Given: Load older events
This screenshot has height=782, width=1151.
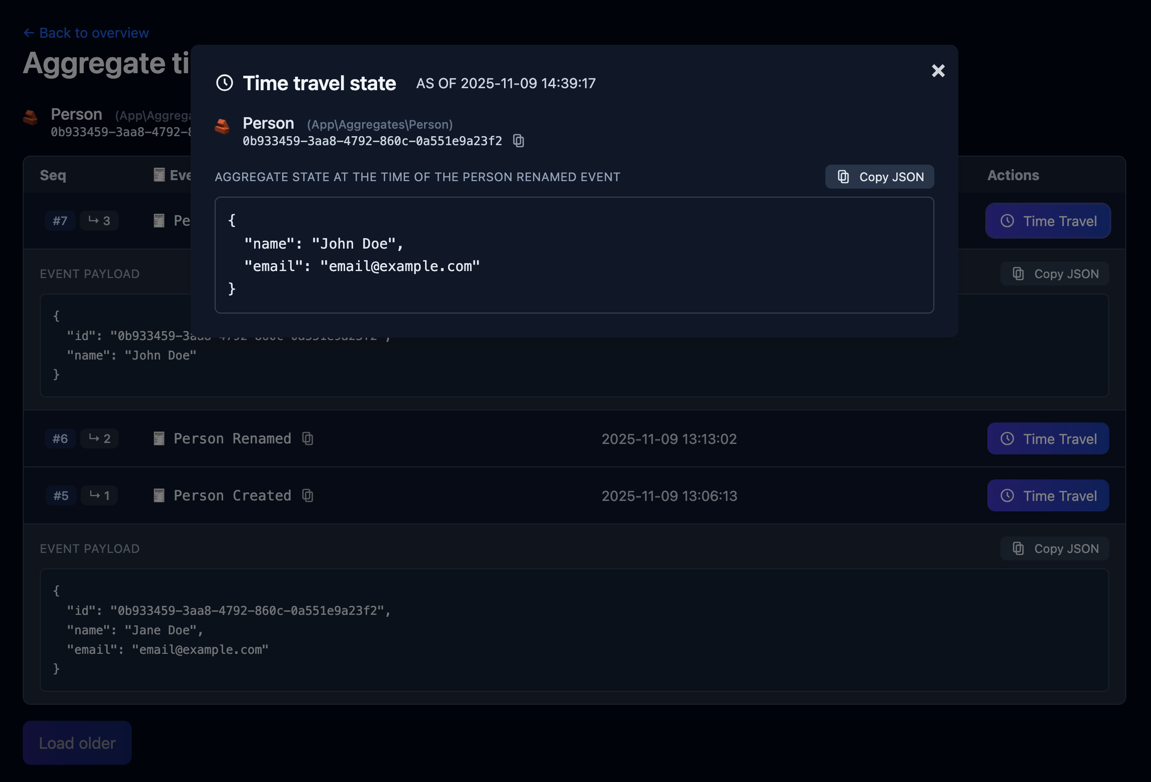Looking at the screenshot, I should tap(77, 743).
